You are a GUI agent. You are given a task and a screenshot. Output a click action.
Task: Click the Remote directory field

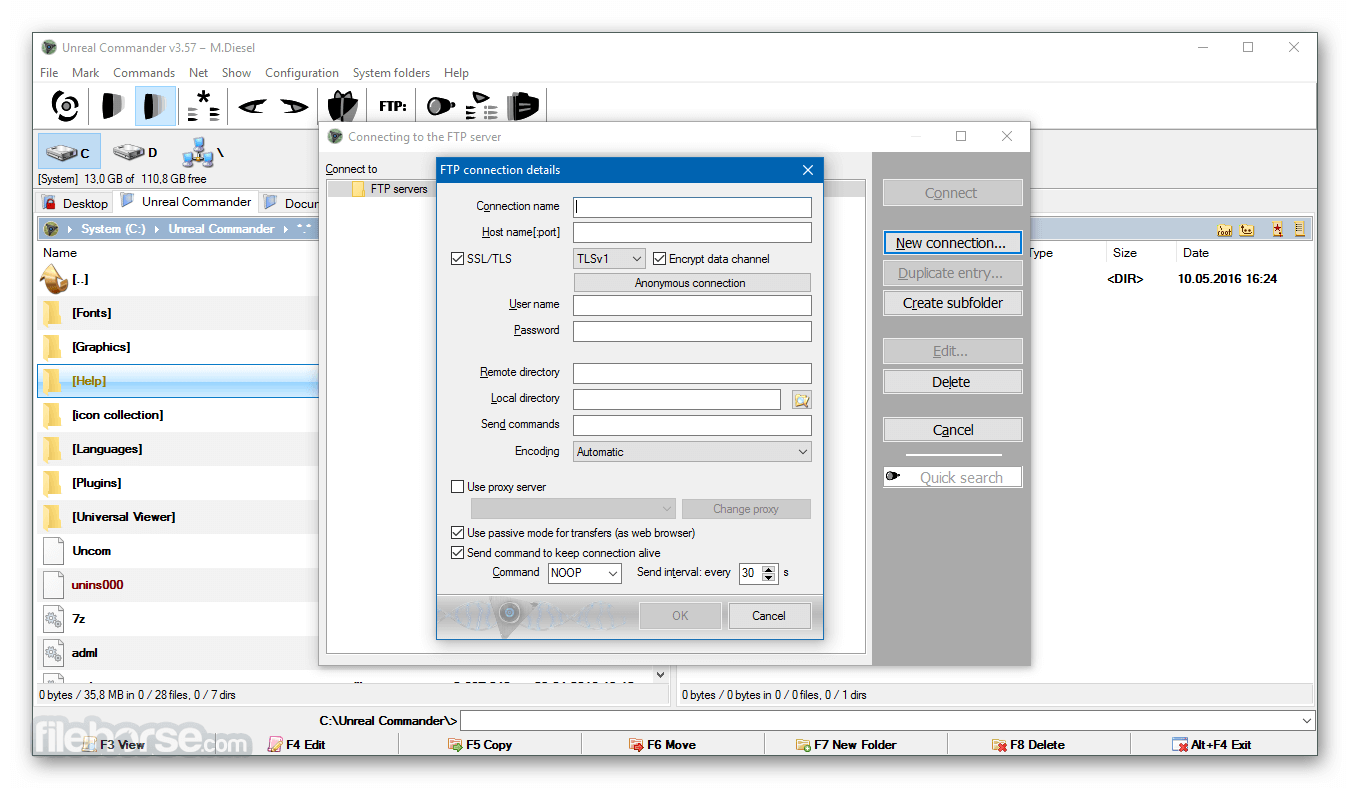click(x=692, y=373)
